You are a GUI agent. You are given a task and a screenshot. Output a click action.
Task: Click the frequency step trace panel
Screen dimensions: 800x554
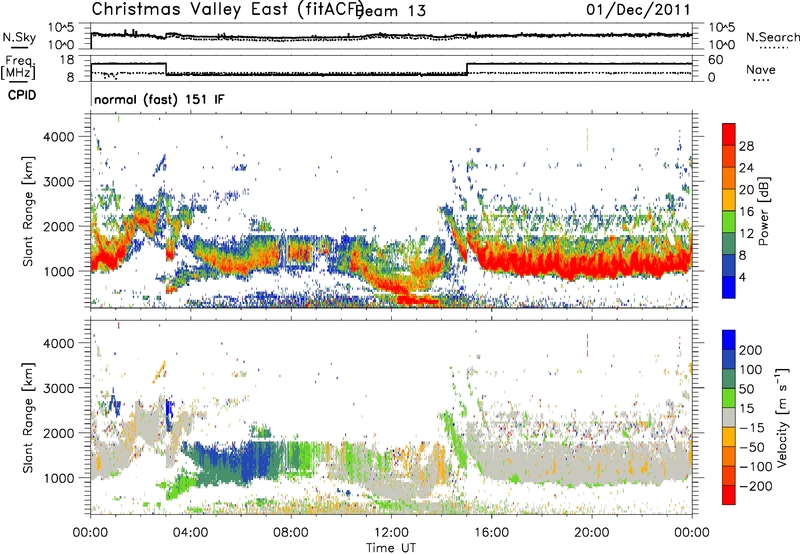tap(391, 68)
